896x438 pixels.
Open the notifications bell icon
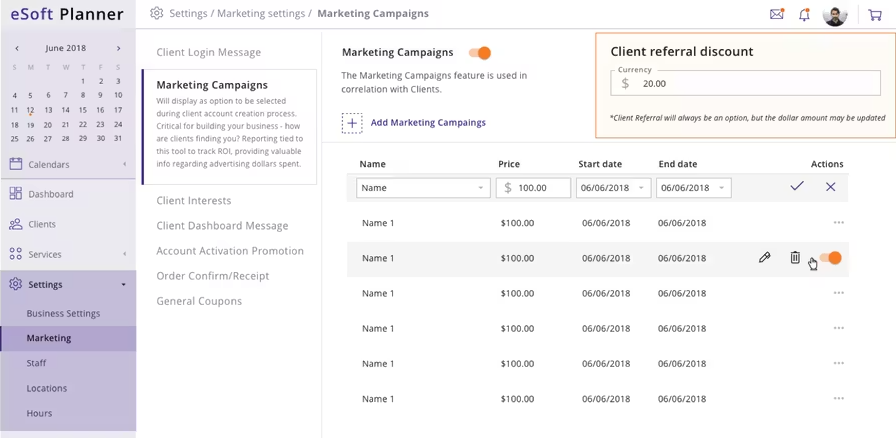(x=805, y=14)
